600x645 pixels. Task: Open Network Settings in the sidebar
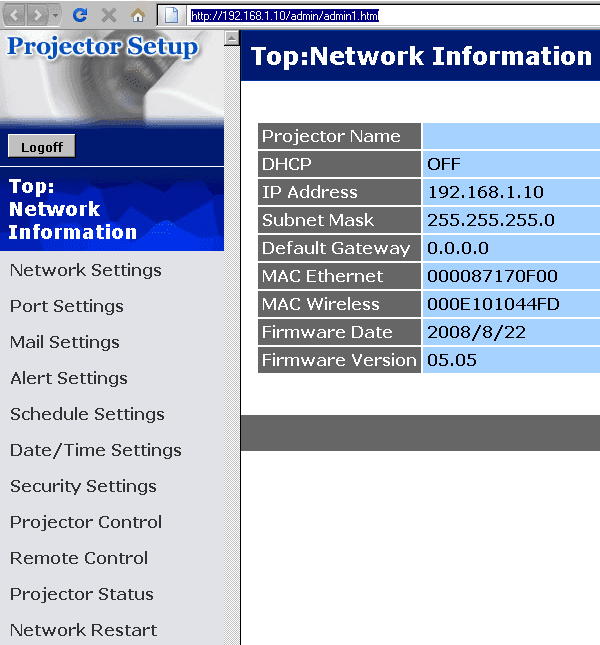86,270
